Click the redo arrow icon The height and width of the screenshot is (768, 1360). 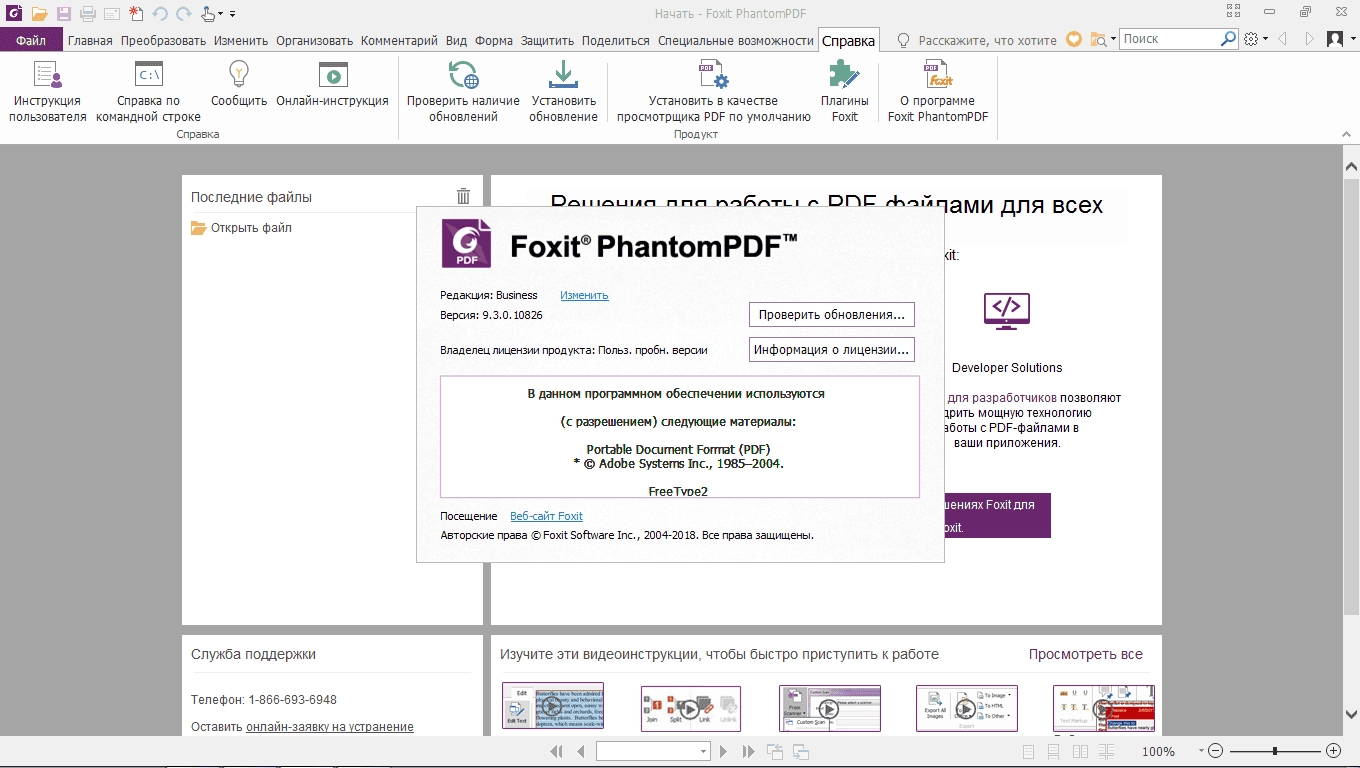point(184,13)
